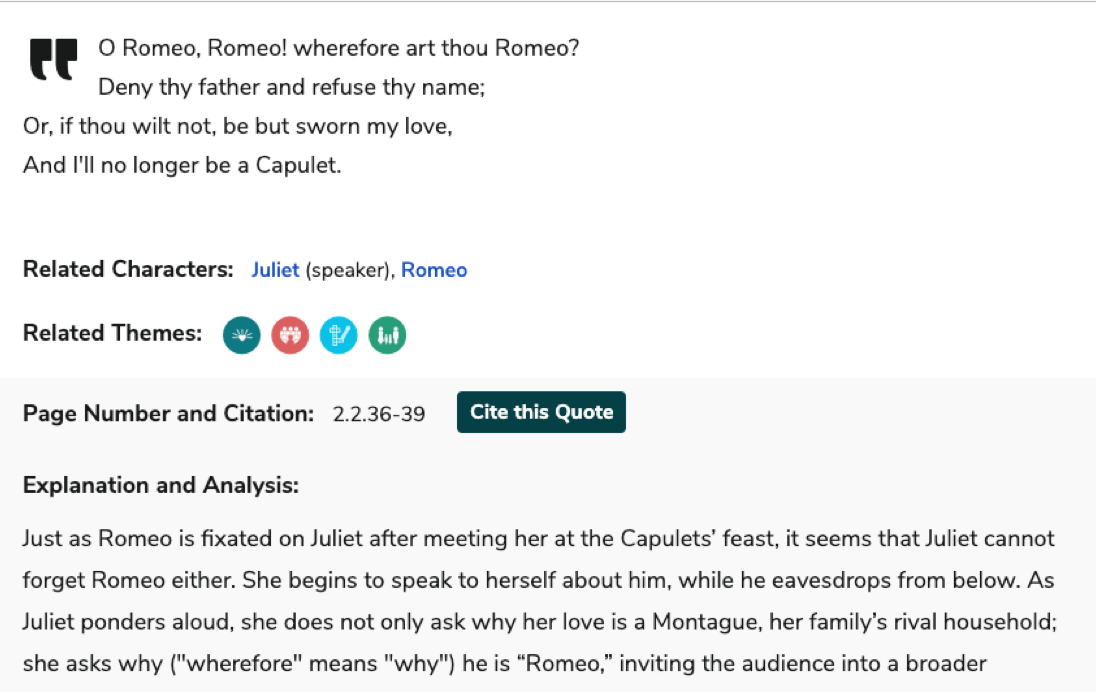Image resolution: width=1096 pixels, height=692 pixels.
Task: Click the analysis sentence starting "Just as Romeo is fixated"
Action: point(538,540)
